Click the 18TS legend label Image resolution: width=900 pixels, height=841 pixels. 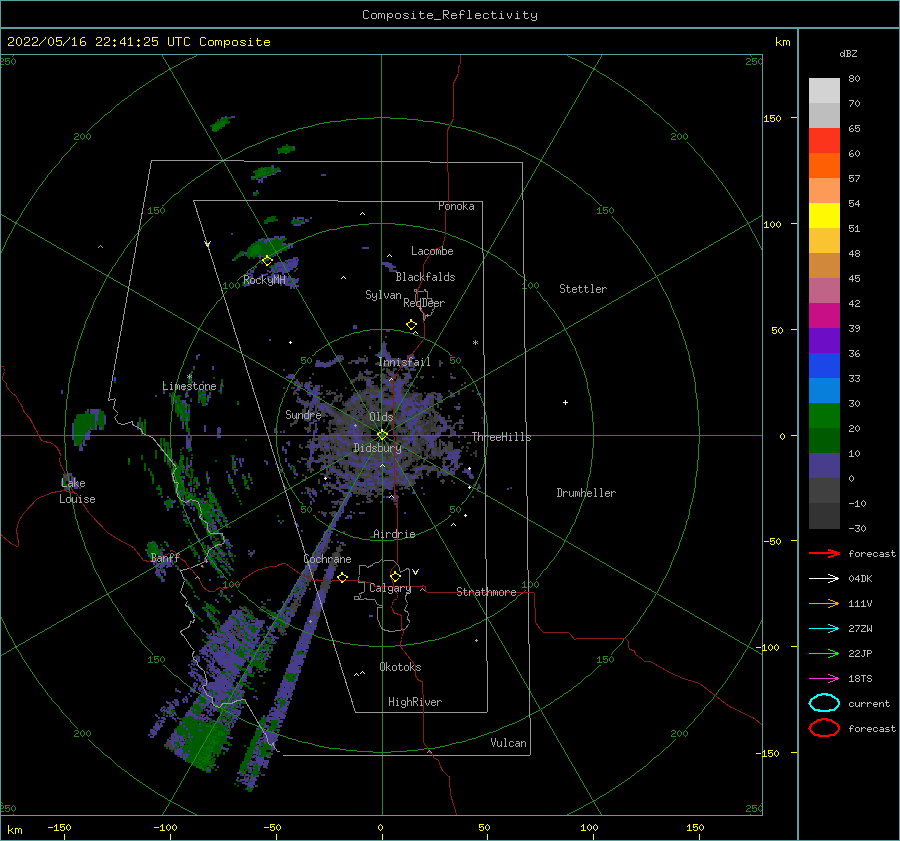860,679
